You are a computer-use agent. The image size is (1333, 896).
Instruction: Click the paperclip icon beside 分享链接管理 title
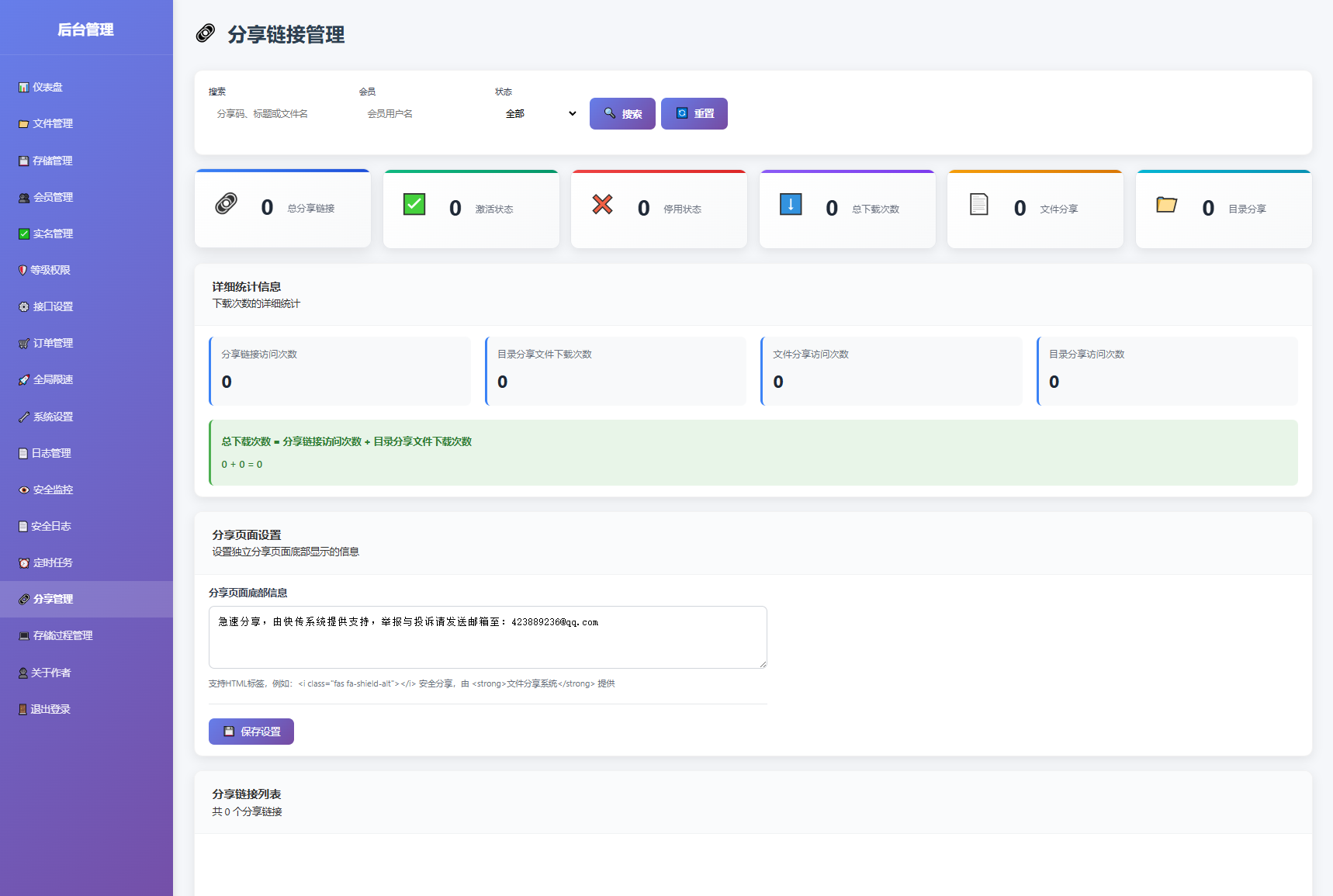tap(204, 34)
